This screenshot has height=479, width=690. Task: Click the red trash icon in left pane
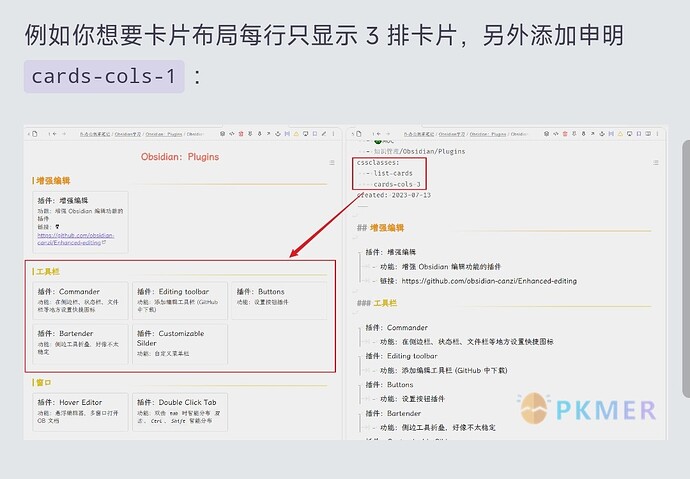241,134
